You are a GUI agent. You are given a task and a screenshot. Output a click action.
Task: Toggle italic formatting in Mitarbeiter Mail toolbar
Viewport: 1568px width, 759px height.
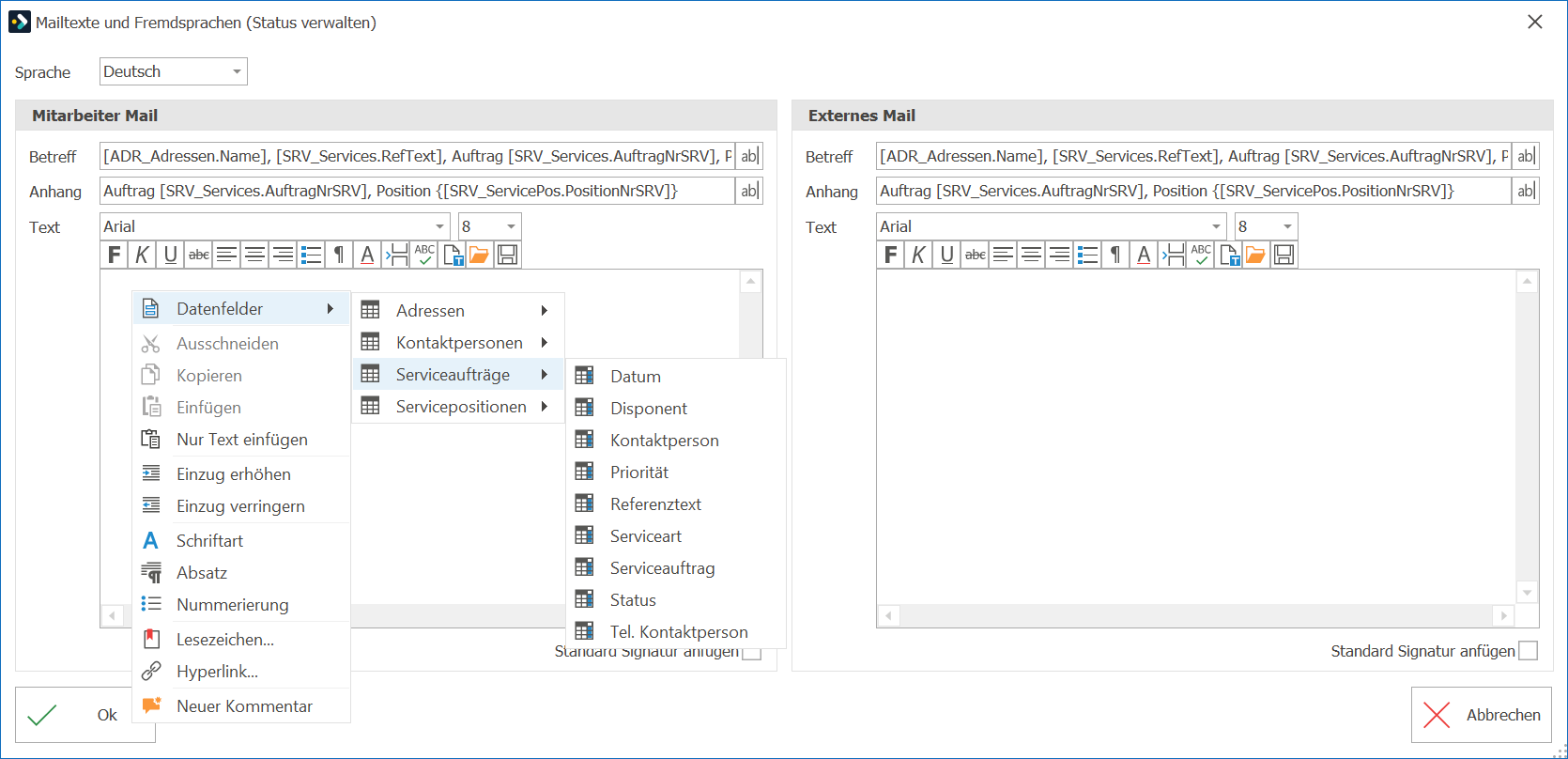(x=142, y=255)
